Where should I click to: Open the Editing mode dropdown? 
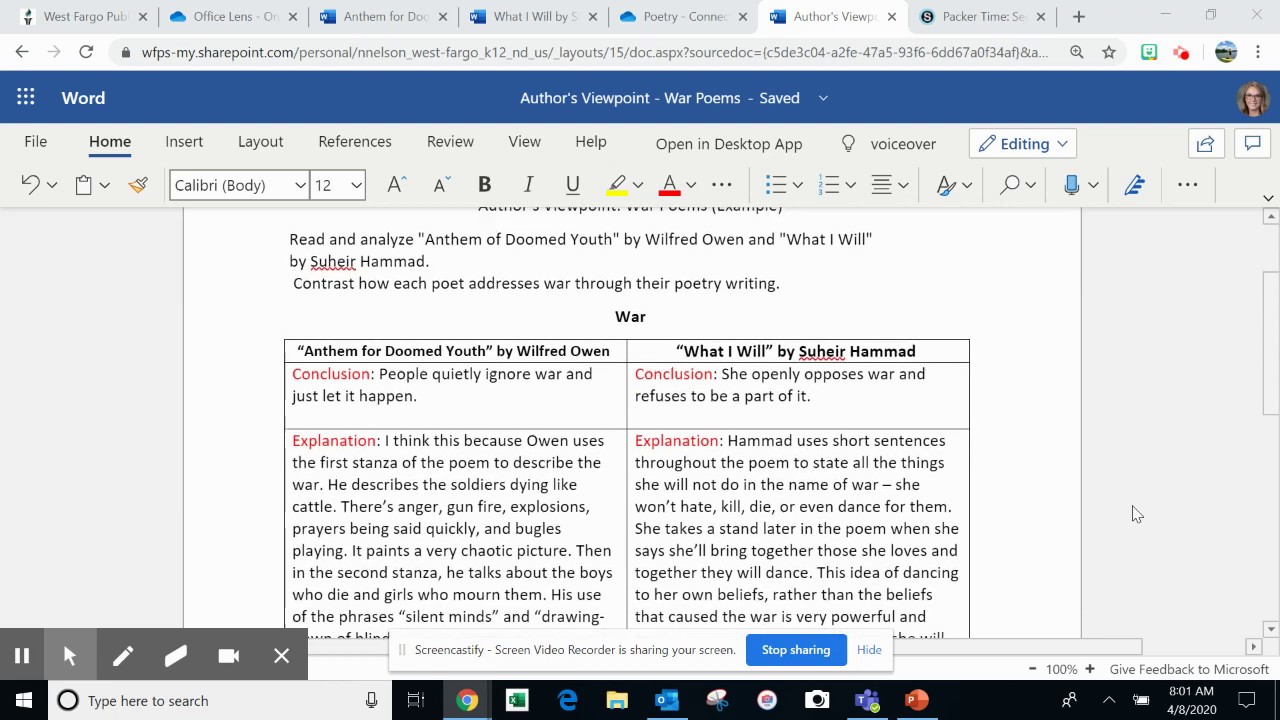[1023, 144]
